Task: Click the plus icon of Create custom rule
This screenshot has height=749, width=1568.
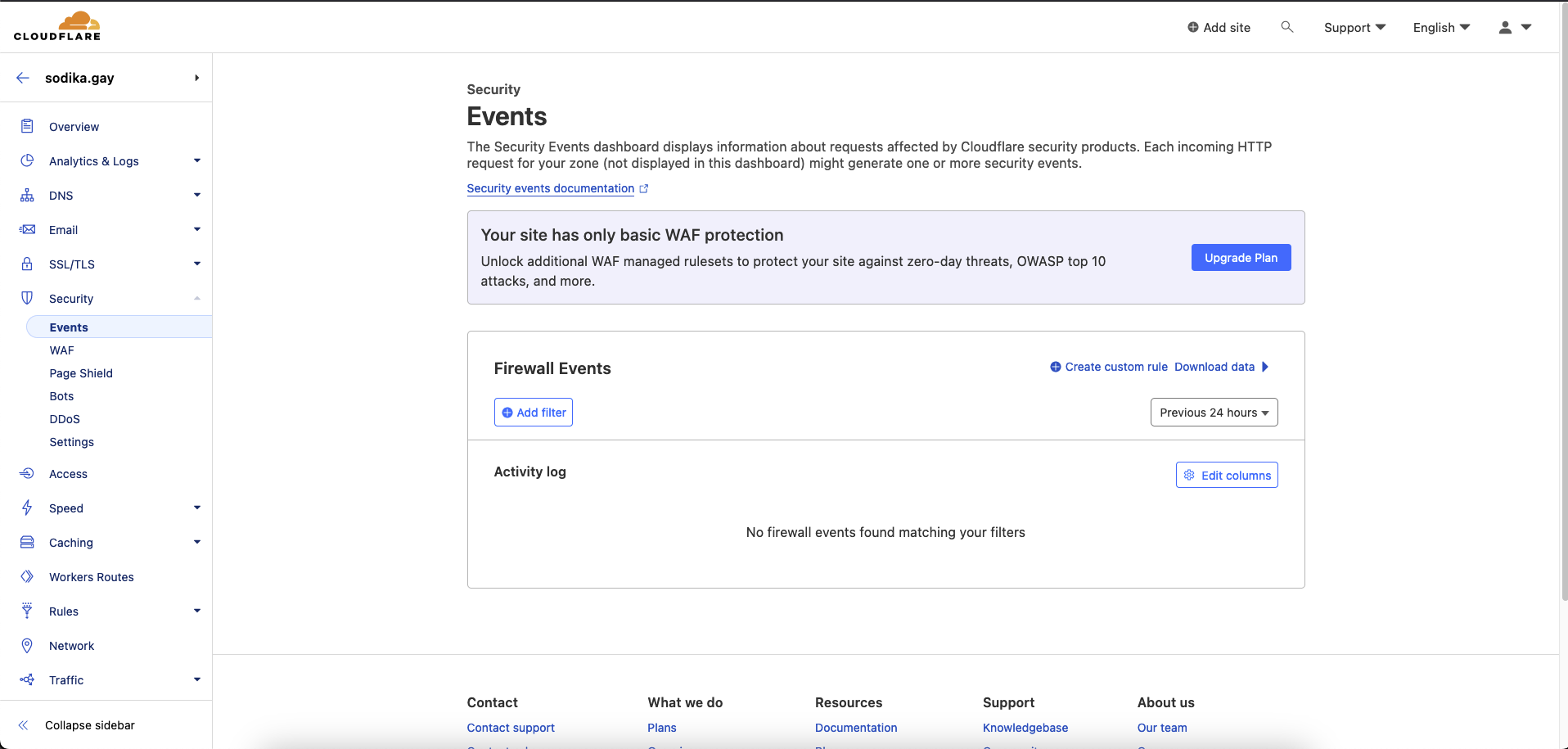Action: pos(1056,367)
